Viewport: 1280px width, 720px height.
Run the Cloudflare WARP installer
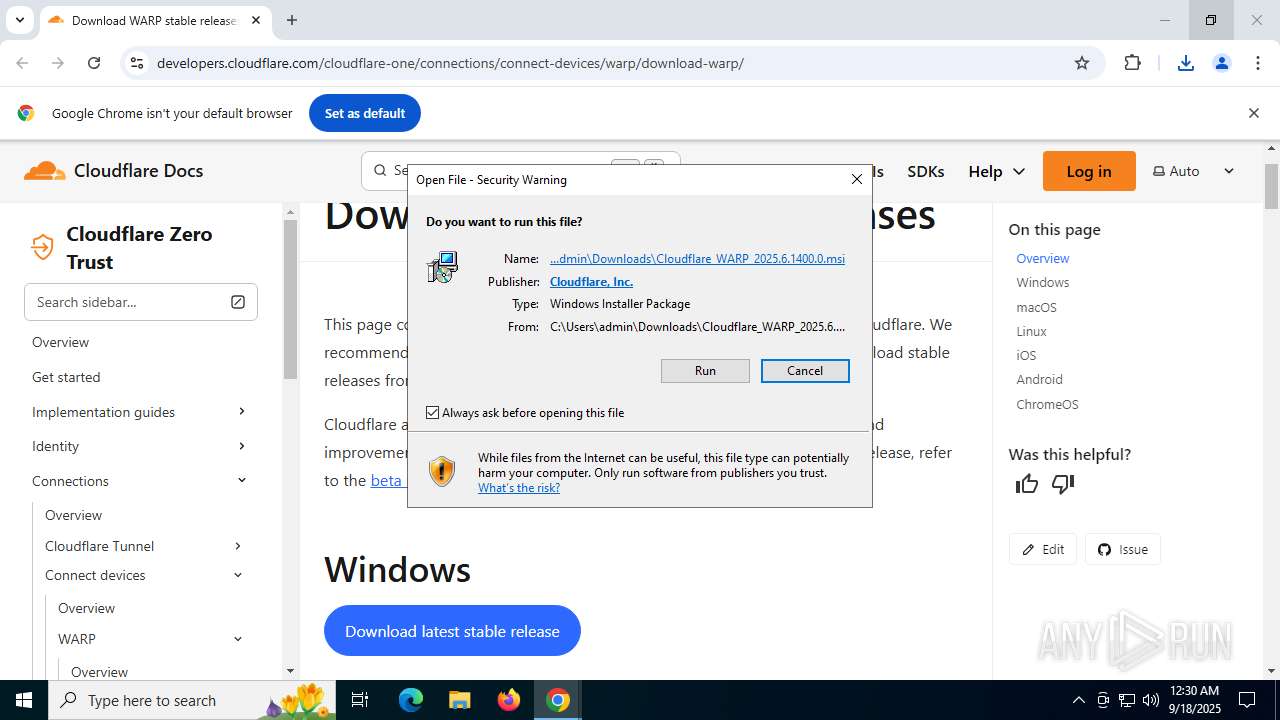tap(705, 371)
